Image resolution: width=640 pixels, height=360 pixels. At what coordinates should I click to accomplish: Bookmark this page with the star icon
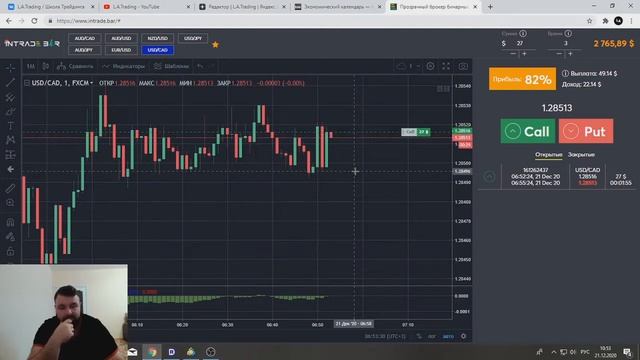tap(589, 21)
